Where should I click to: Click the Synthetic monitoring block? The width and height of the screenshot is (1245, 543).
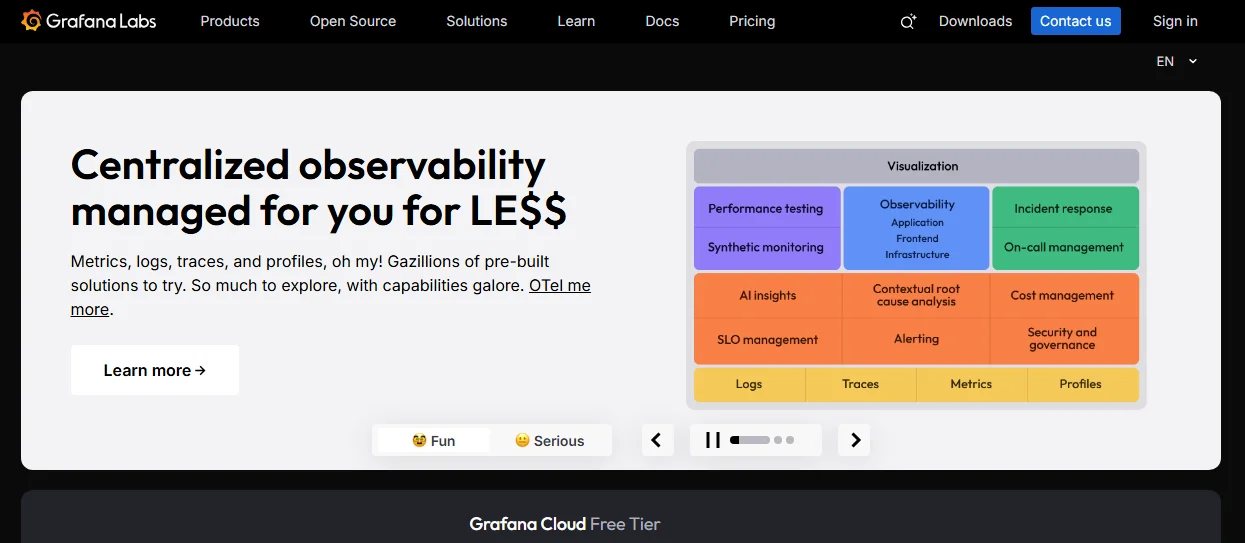[x=766, y=247]
